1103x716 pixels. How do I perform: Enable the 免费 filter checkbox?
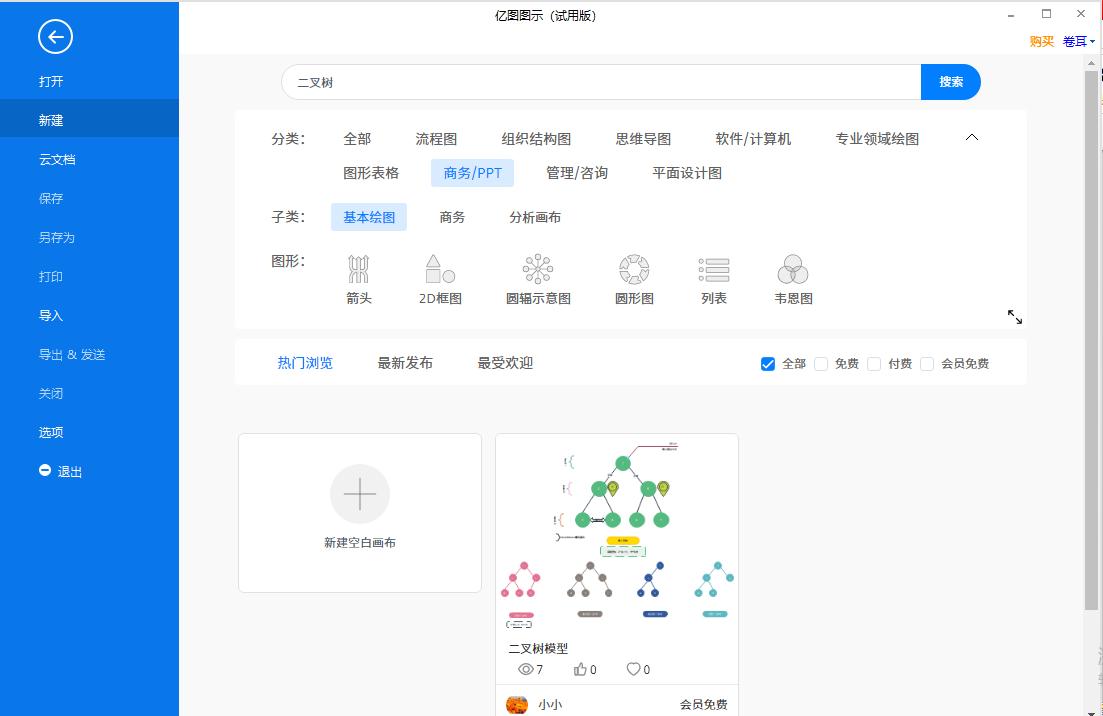click(820, 364)
